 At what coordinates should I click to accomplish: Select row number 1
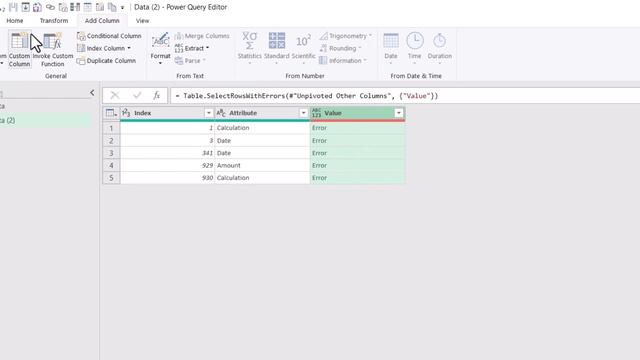coord(111,128)
